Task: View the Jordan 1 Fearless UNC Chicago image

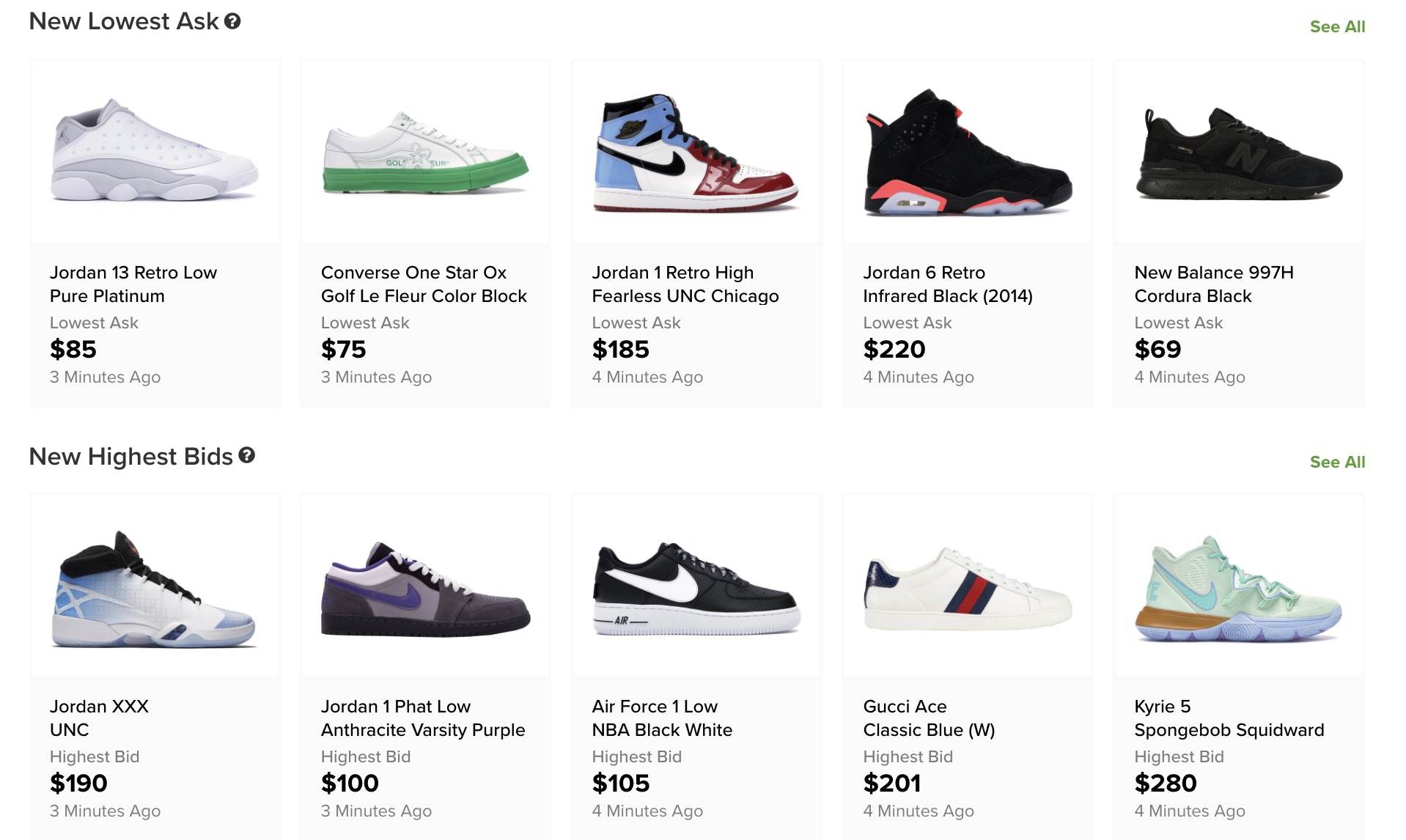Action: (696, 152)
